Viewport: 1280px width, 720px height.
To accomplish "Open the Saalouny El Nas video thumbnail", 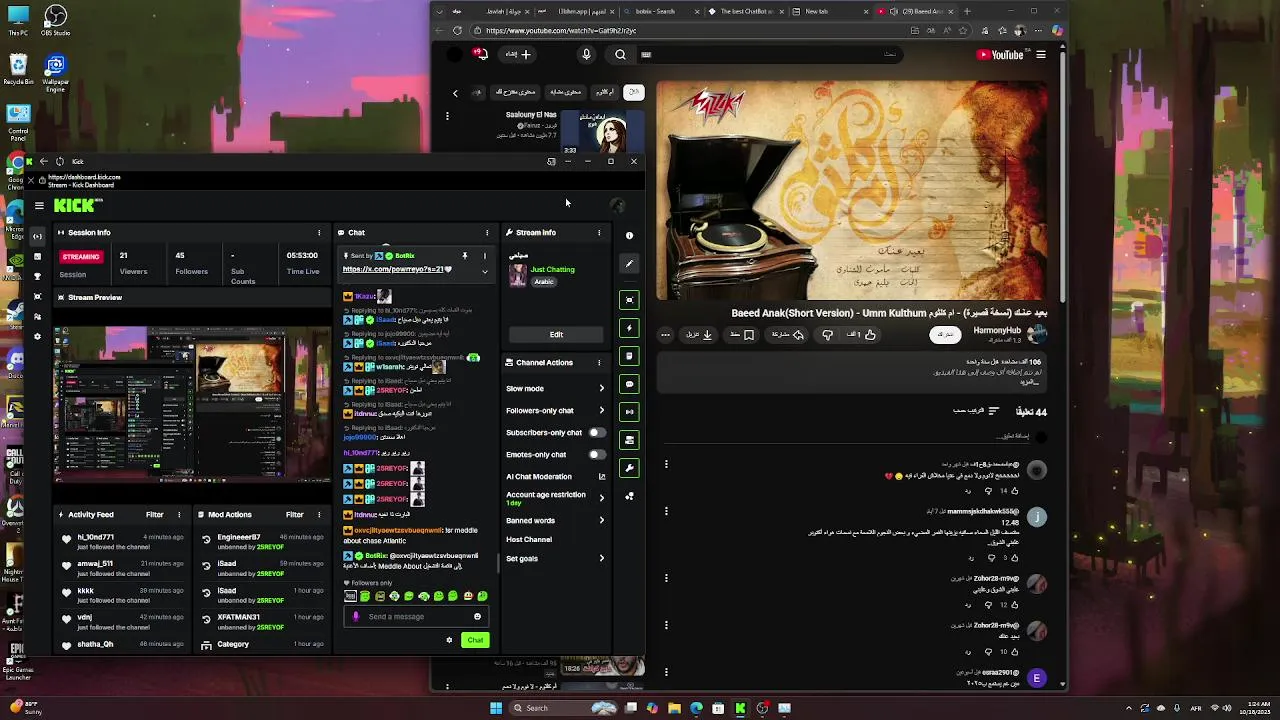I will (x=602, y=133).
